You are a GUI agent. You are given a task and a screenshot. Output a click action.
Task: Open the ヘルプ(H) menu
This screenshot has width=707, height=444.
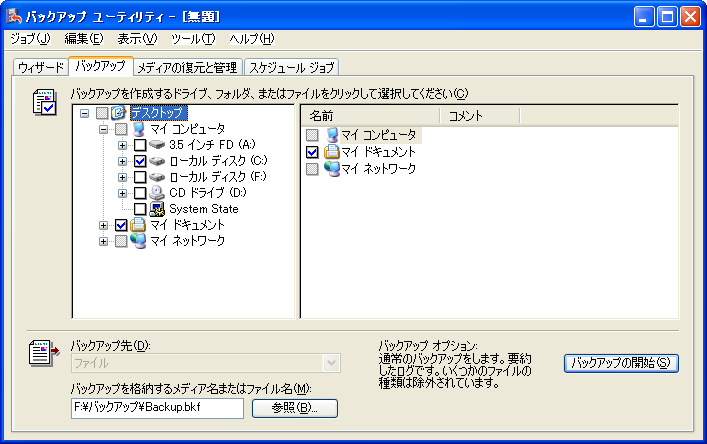[252, 39]
